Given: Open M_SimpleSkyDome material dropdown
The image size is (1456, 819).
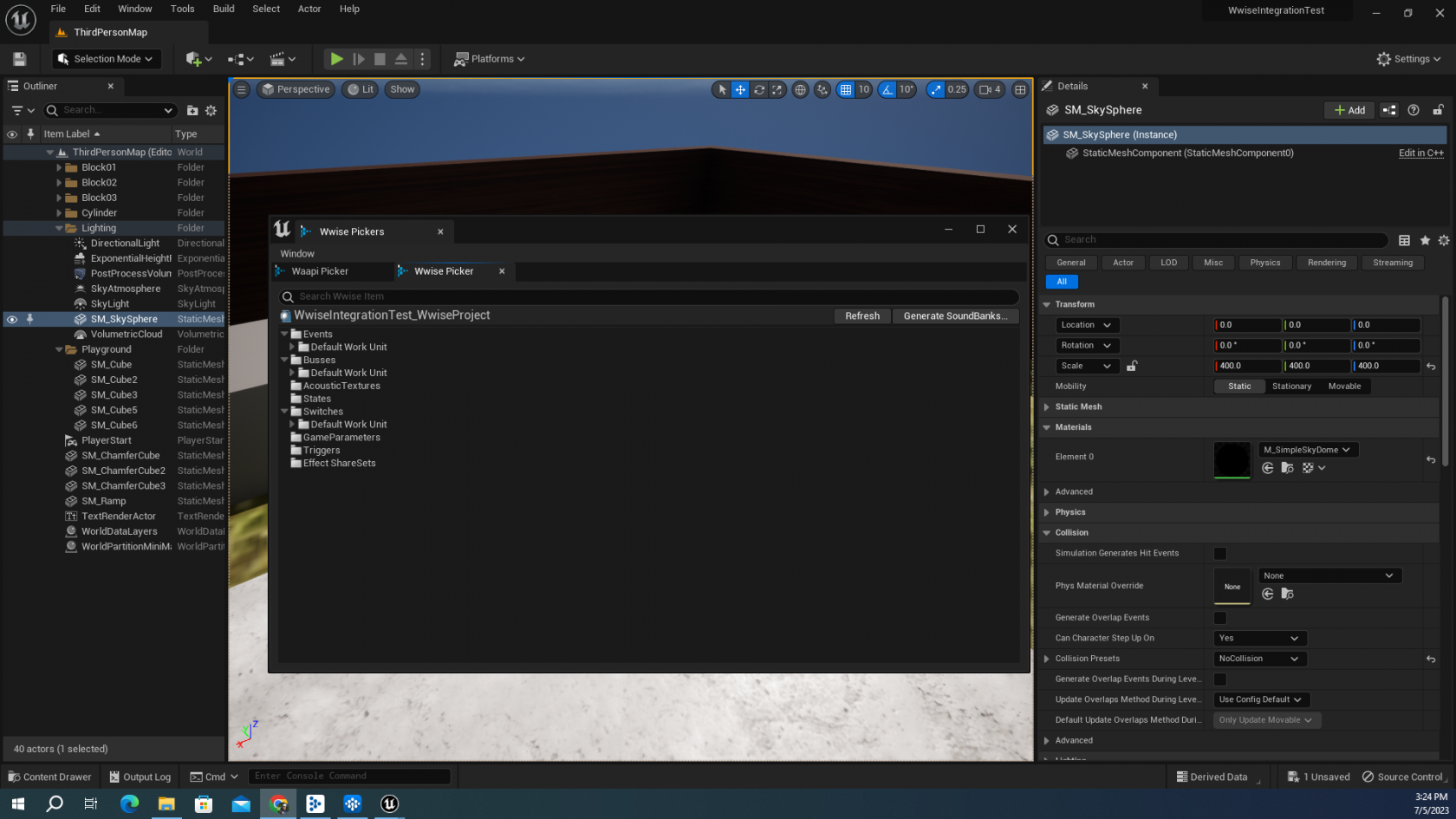Looking at the screenshot, I should (x=1308, y=450).
